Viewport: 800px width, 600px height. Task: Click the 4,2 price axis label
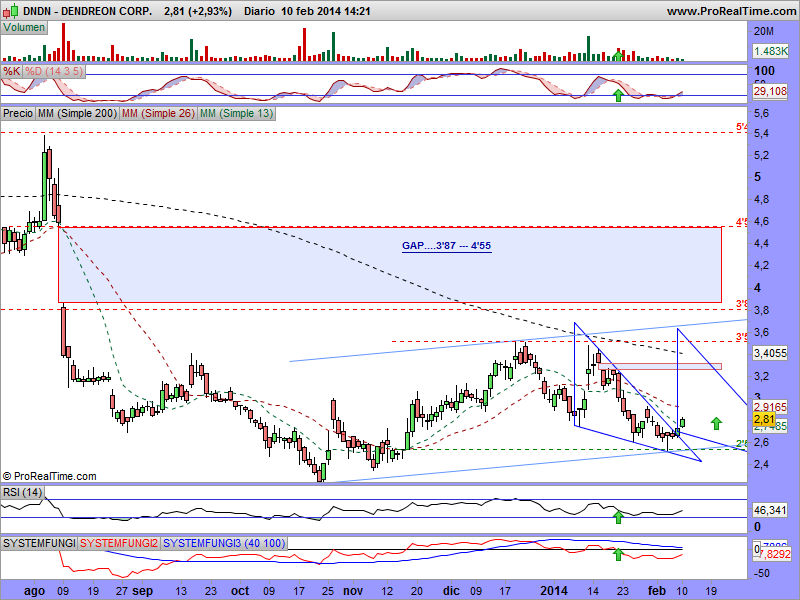761,265
